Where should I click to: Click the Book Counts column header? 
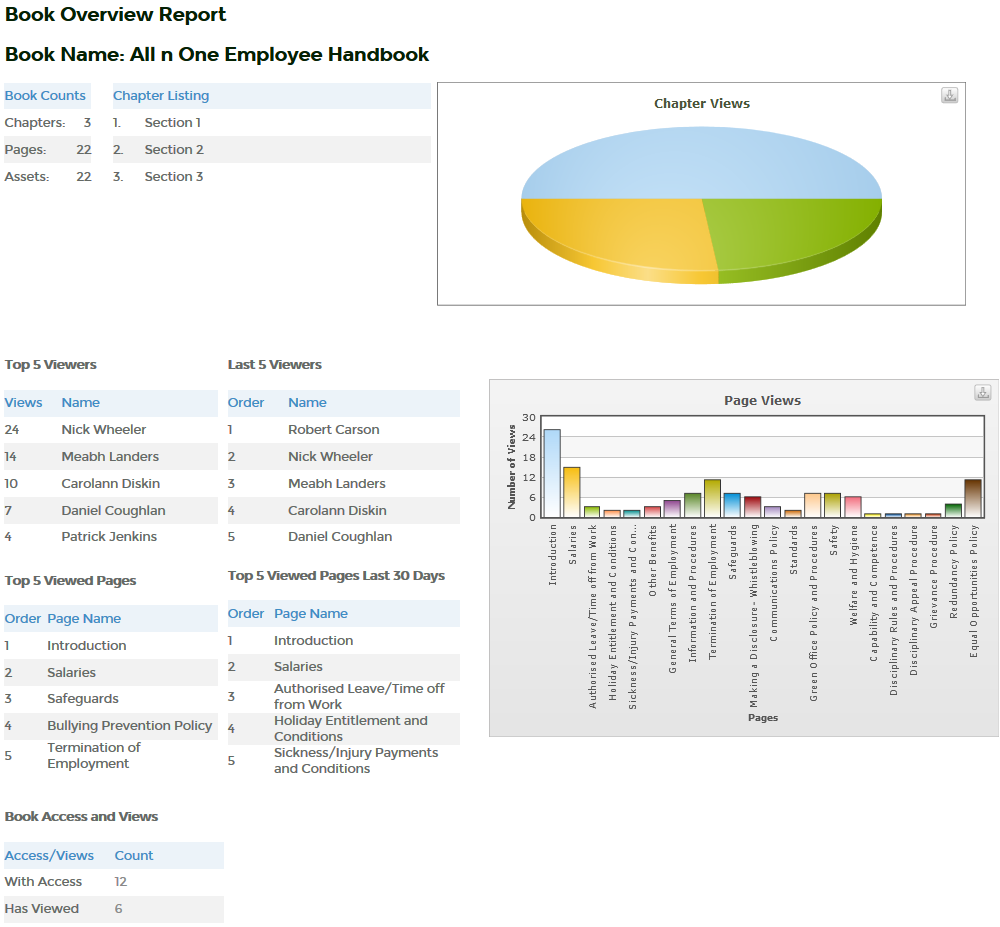pyautogui.click(x=45, y=96)
